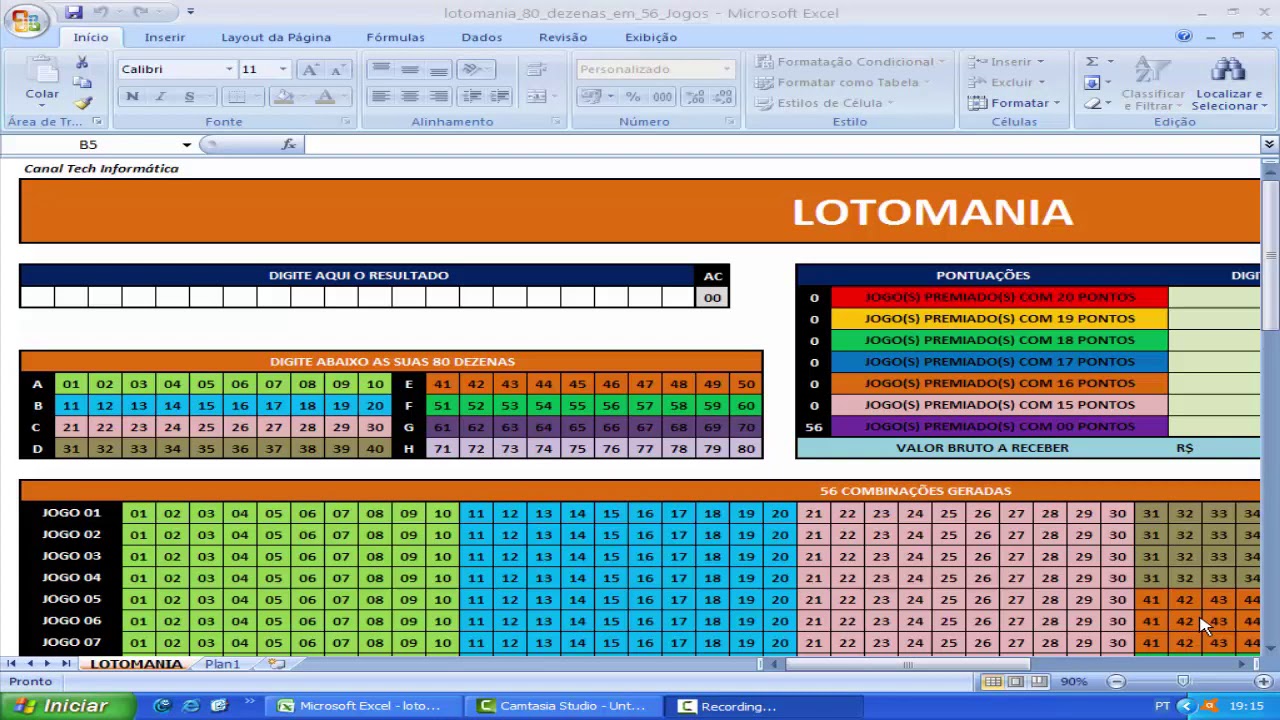Switch to Exibição ribbon tab
1280x720 pixels.
point(651,37)
